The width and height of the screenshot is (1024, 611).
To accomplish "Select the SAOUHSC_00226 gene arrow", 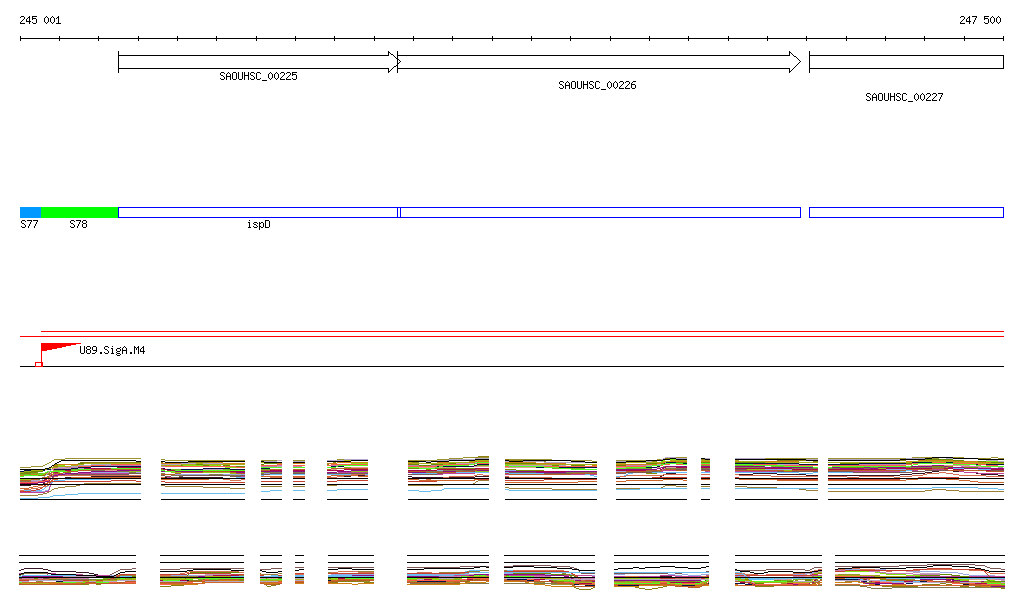I will click(x=598, y=62).
